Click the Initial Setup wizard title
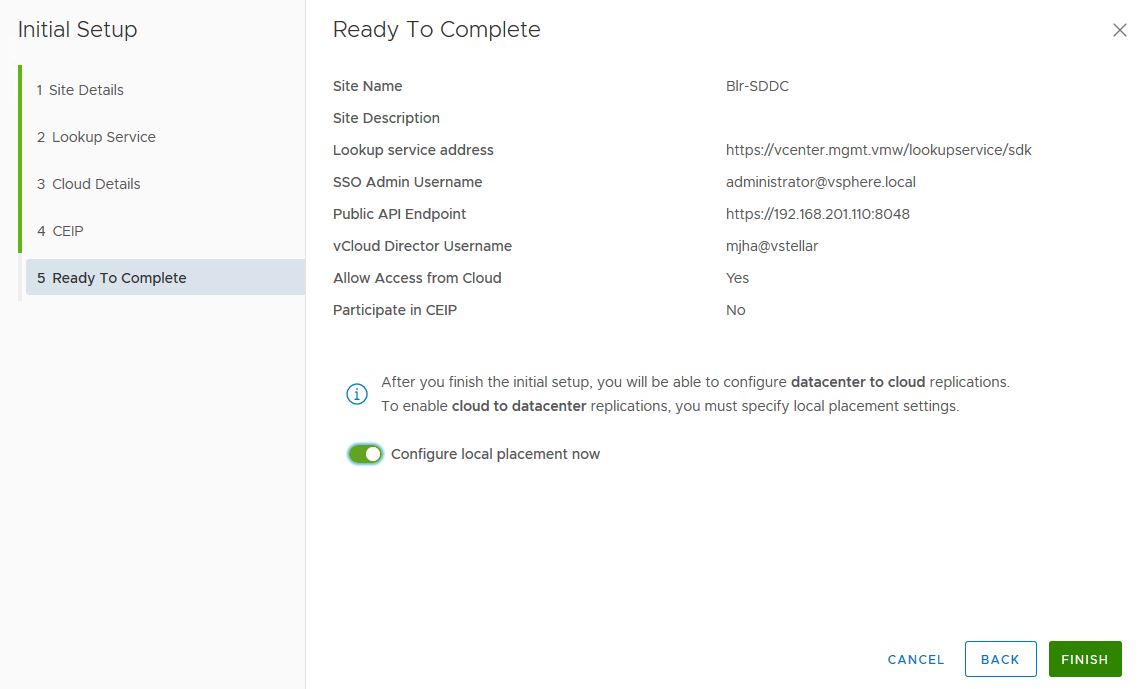The image size is (1140, 689). (77, 30)
